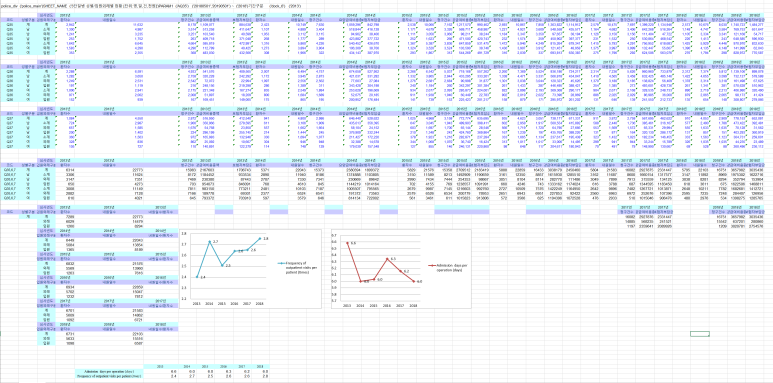Click the 6.3 data point on red chart
The image size is (773, 383).
[x=387, y=259]
